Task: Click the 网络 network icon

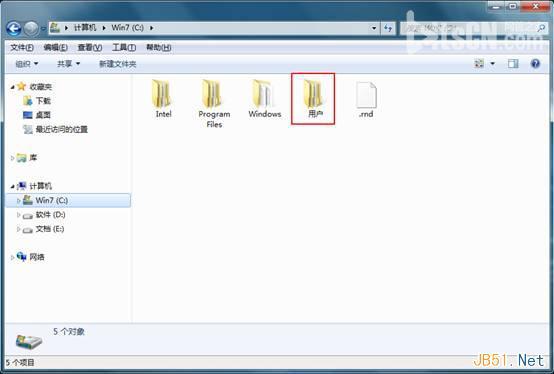Action: pos(22,257)
